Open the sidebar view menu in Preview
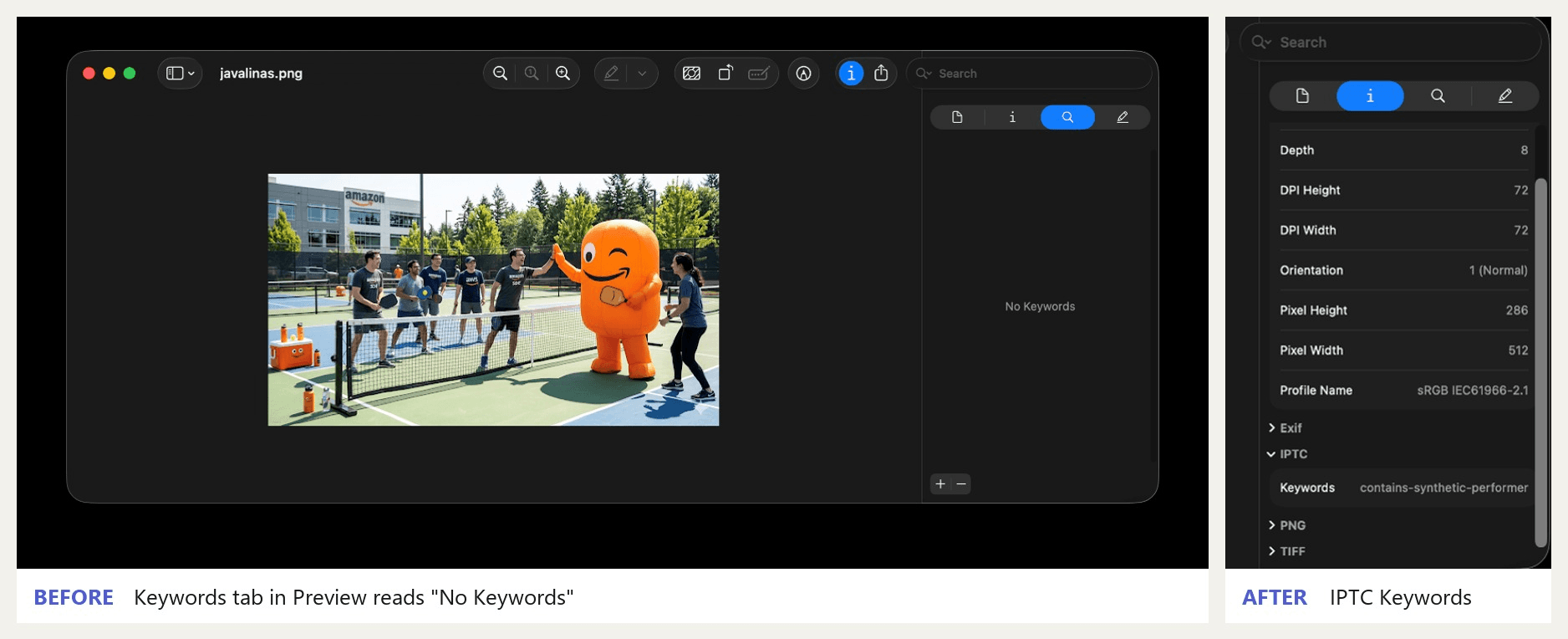The image size is (1568, 639). coord(180,74)
